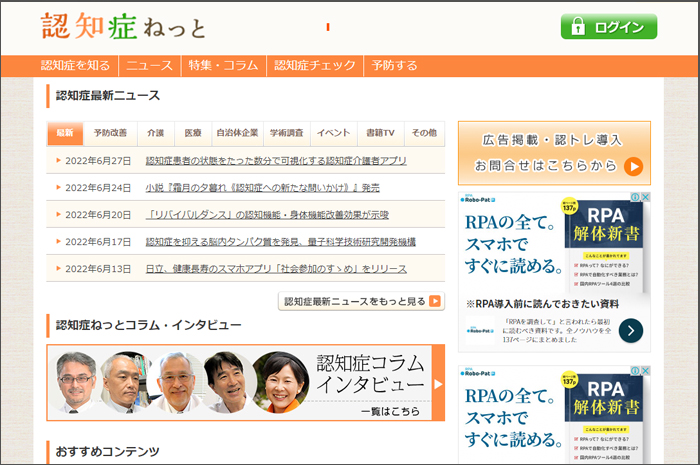Click the 認知症ねっとコラム・インタビュー heading
The width and height of the screenshot is (700, 465).
pyautogui.click(x=148, y=325)
